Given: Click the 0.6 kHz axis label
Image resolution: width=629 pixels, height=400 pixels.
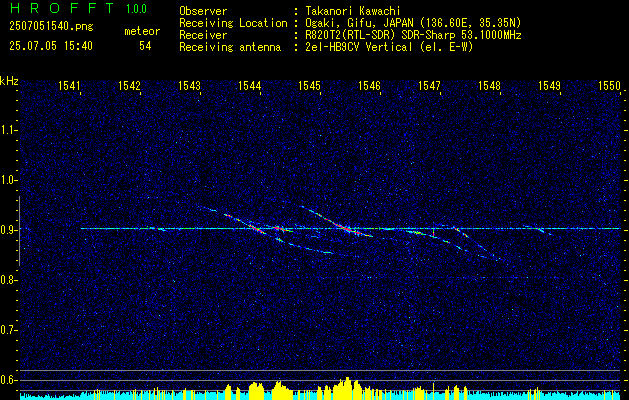Looking at the screenshot, I should (8, 380).
